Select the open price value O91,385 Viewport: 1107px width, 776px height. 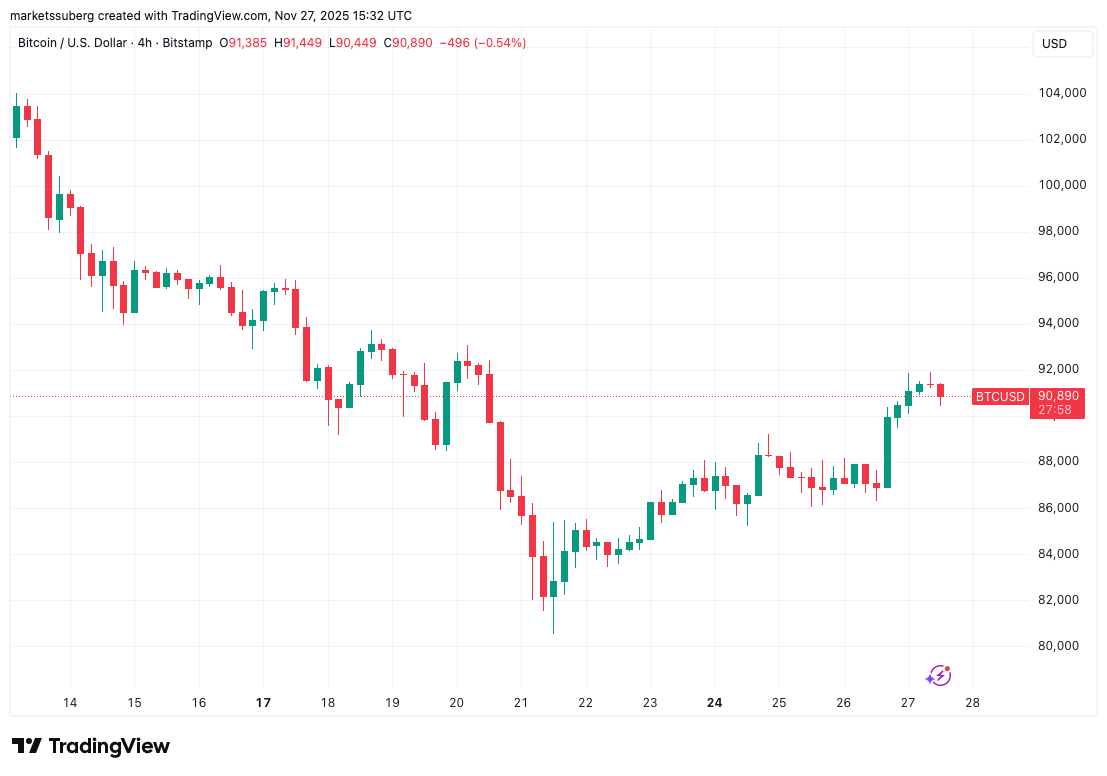pyautogui.click(x=243, y=43)
